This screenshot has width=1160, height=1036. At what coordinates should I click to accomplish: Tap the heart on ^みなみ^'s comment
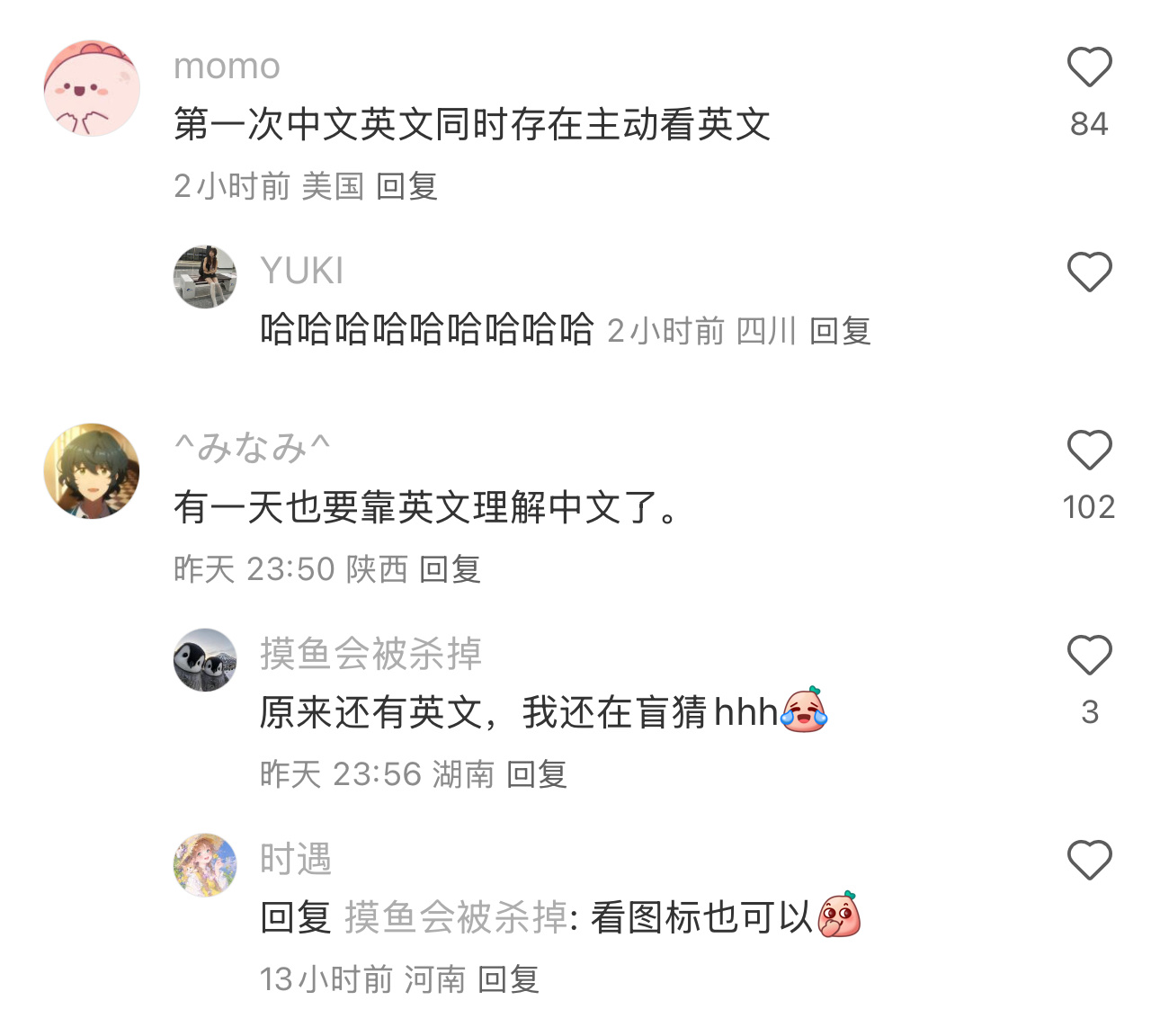tap(1089, 450)
